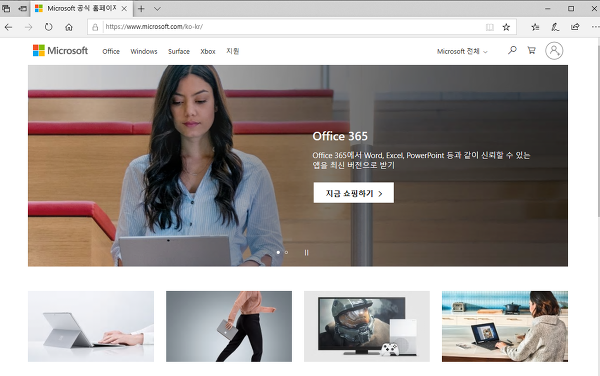This screenshot has width=600, height=376.
Task: Open a new tab with plus icon
Action: 141,9
